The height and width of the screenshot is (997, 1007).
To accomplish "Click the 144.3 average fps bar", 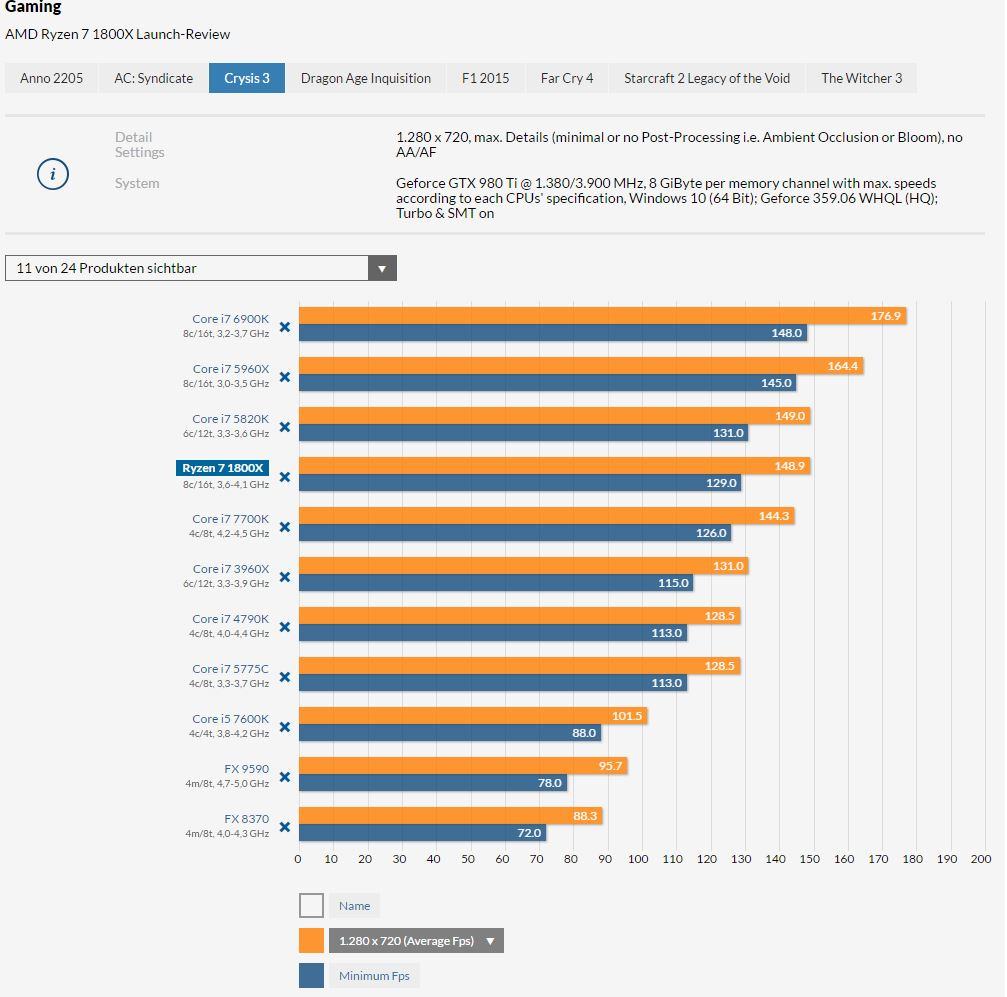I will point(547,516).
